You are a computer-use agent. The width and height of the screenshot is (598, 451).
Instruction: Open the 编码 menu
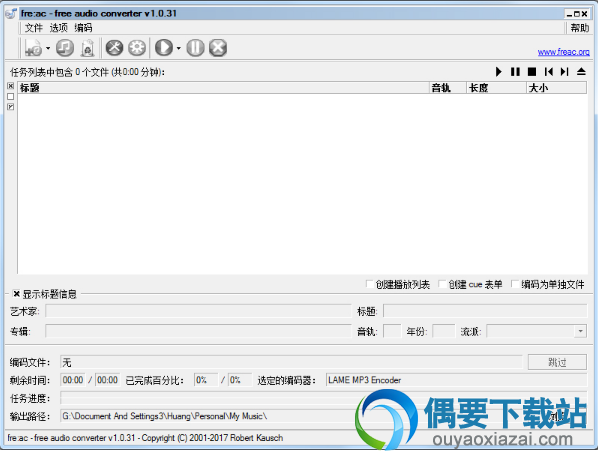pos(83,28)
